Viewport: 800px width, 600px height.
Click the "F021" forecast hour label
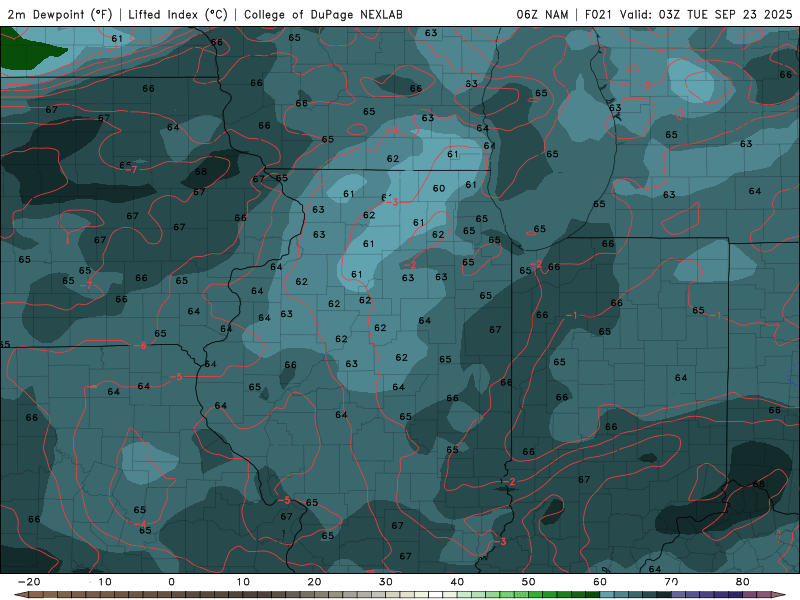598,14
